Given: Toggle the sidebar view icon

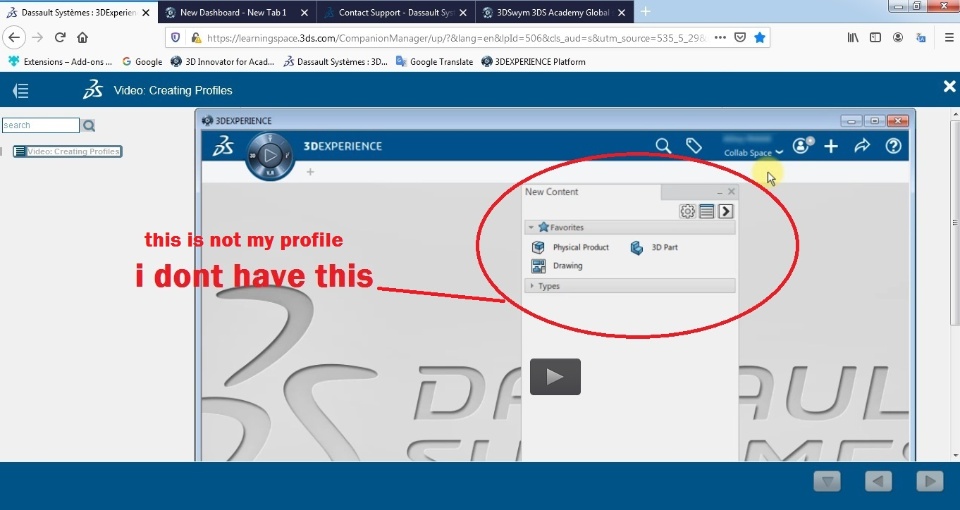Looking at the screenshot, I should [876, 37].
